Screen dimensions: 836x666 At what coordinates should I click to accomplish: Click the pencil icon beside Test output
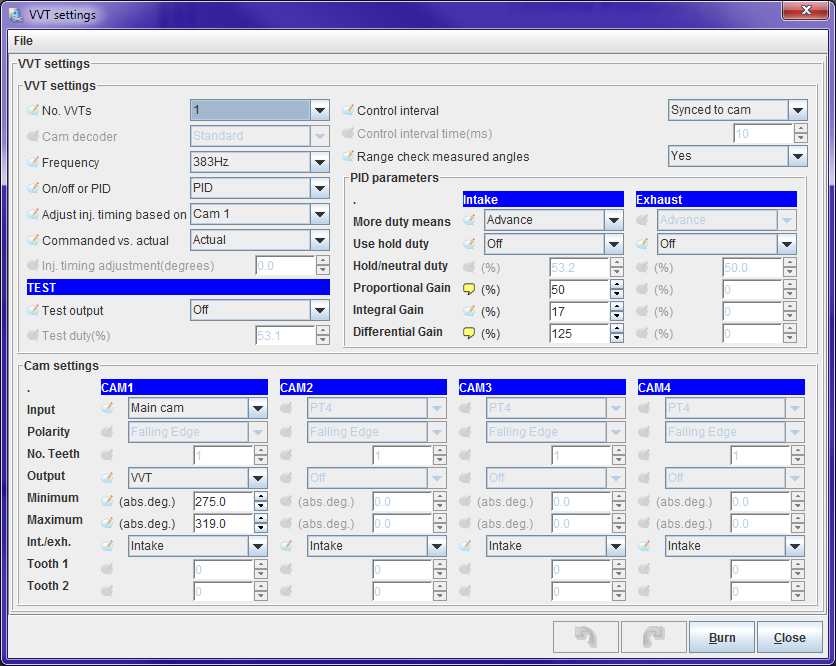[33, 311]
